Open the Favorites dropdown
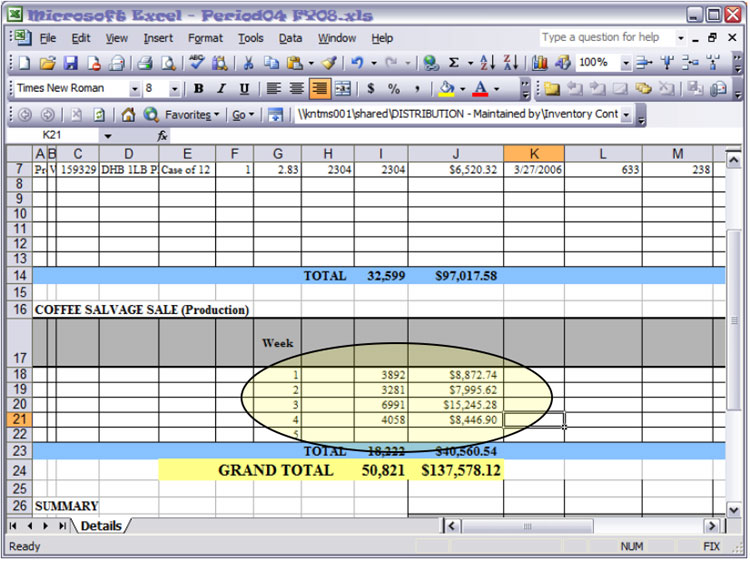Viewport: 750px width, 561px height. pos(192,115)
